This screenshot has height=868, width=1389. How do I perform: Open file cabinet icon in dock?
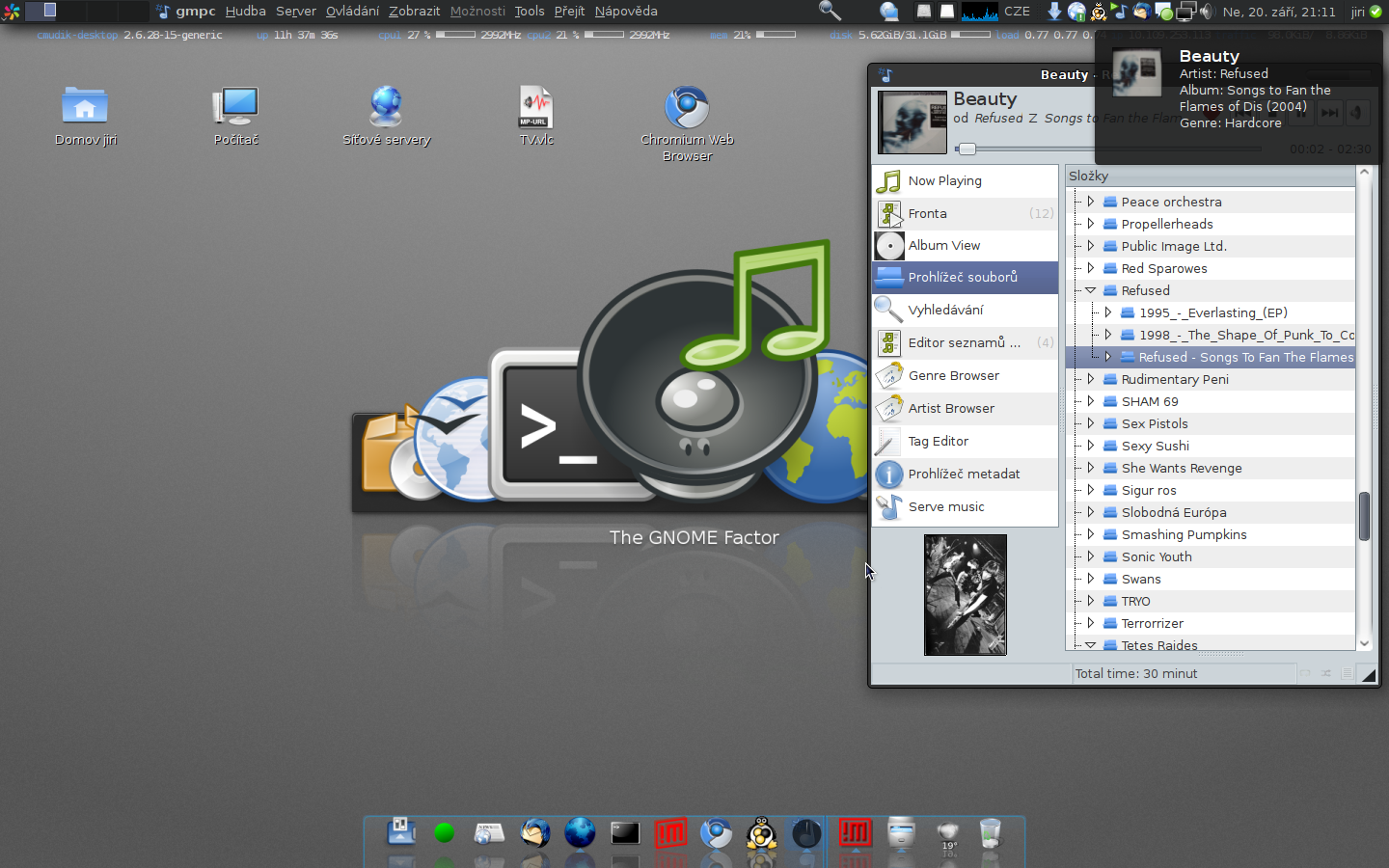901,833
